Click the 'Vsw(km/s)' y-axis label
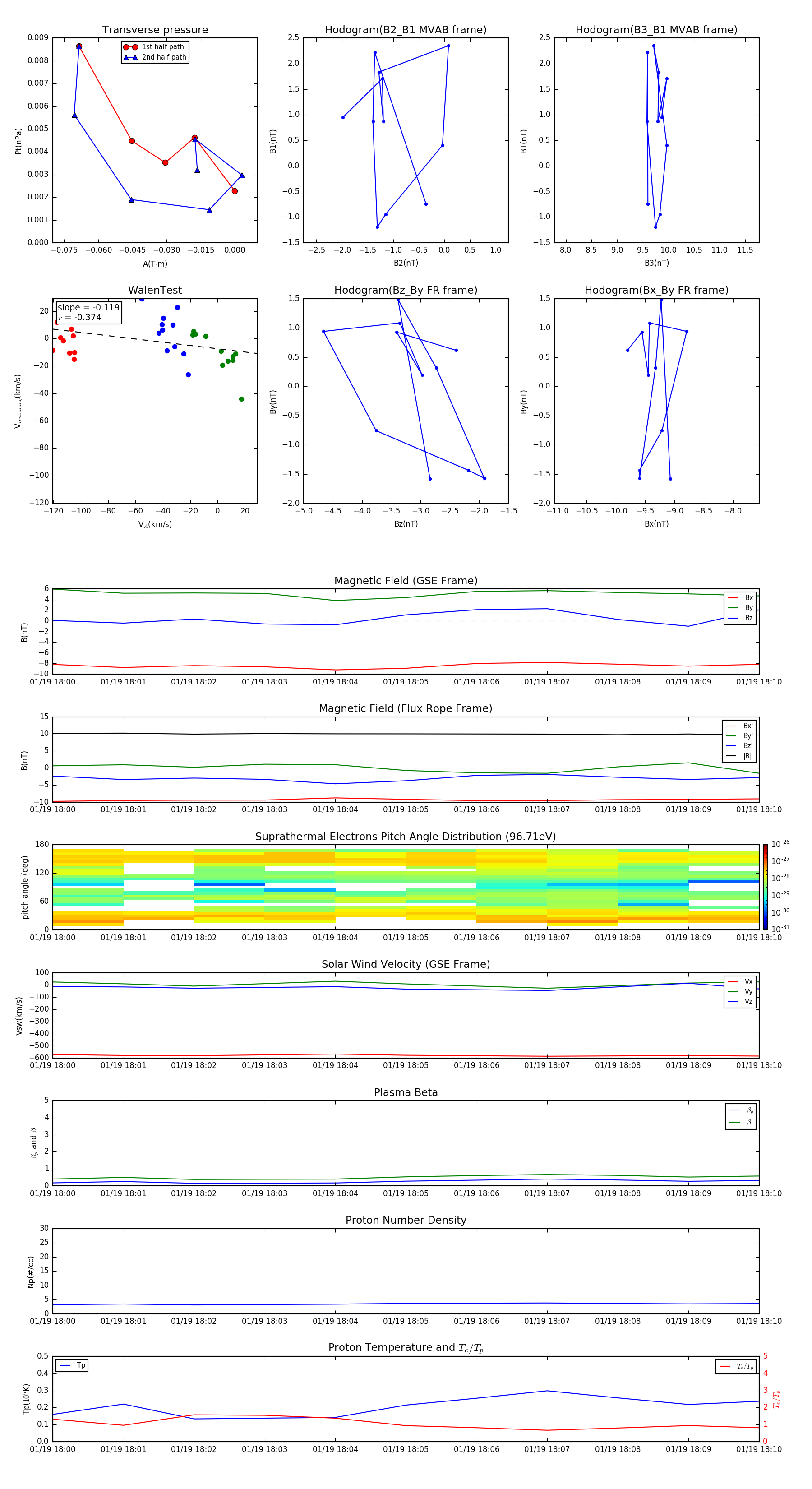Image resolution: width=812 pixels, height=1489 pixels. pyautogui.click(x=18, y=1015)
